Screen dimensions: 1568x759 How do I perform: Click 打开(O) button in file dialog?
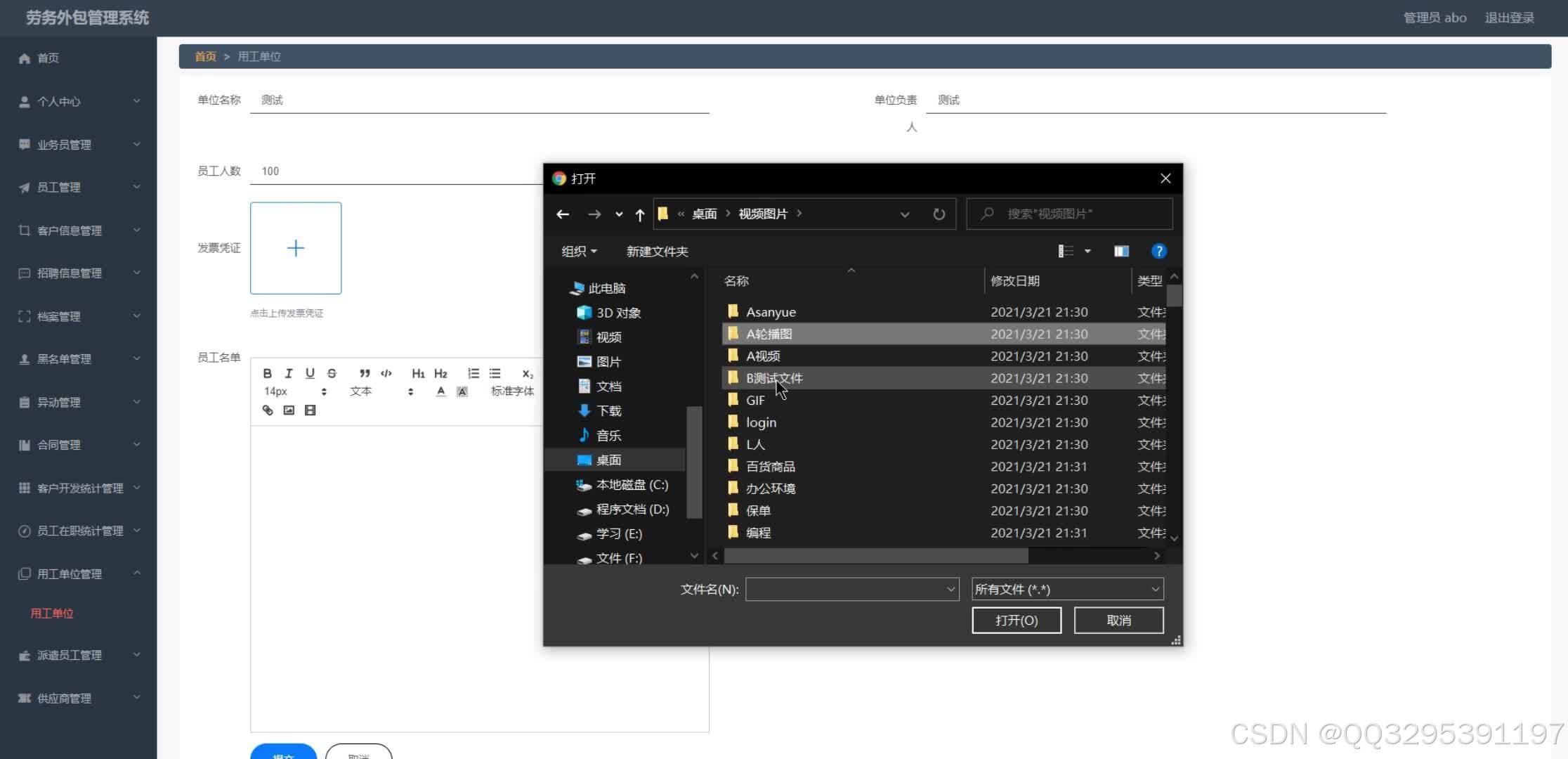tap(1016, 620)
